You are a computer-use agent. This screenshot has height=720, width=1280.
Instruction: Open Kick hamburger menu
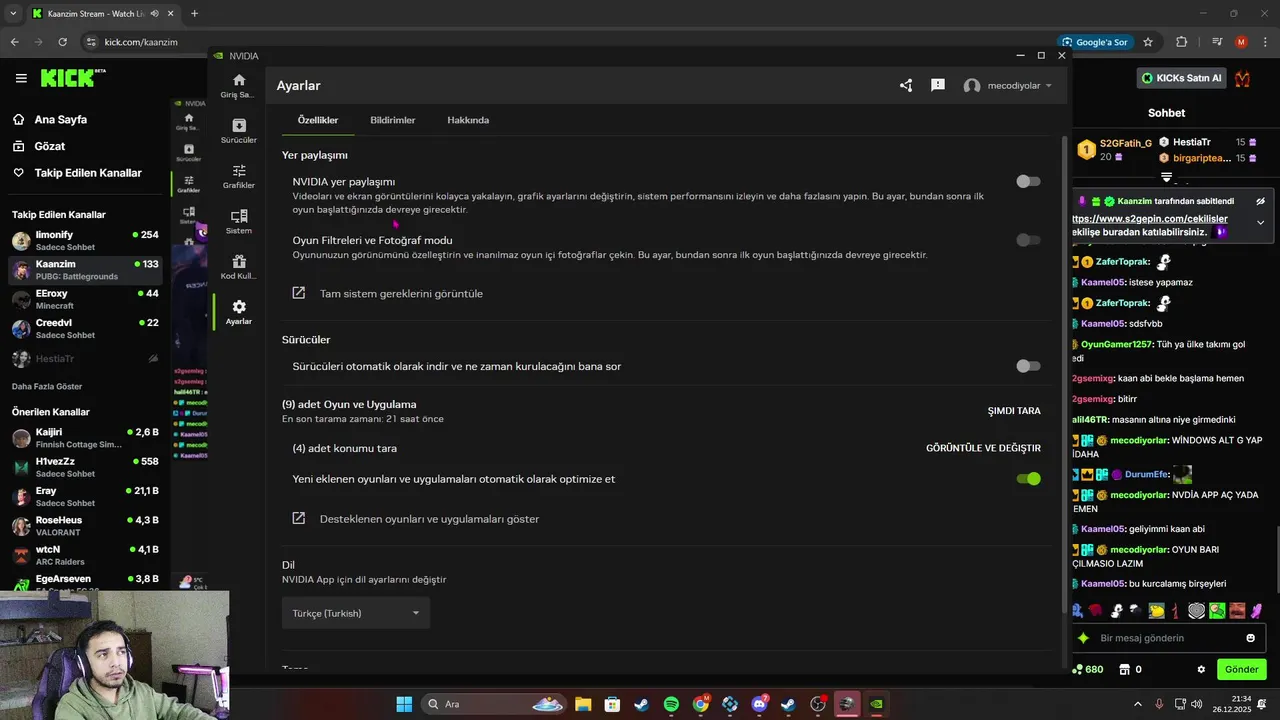pos(21,78)
